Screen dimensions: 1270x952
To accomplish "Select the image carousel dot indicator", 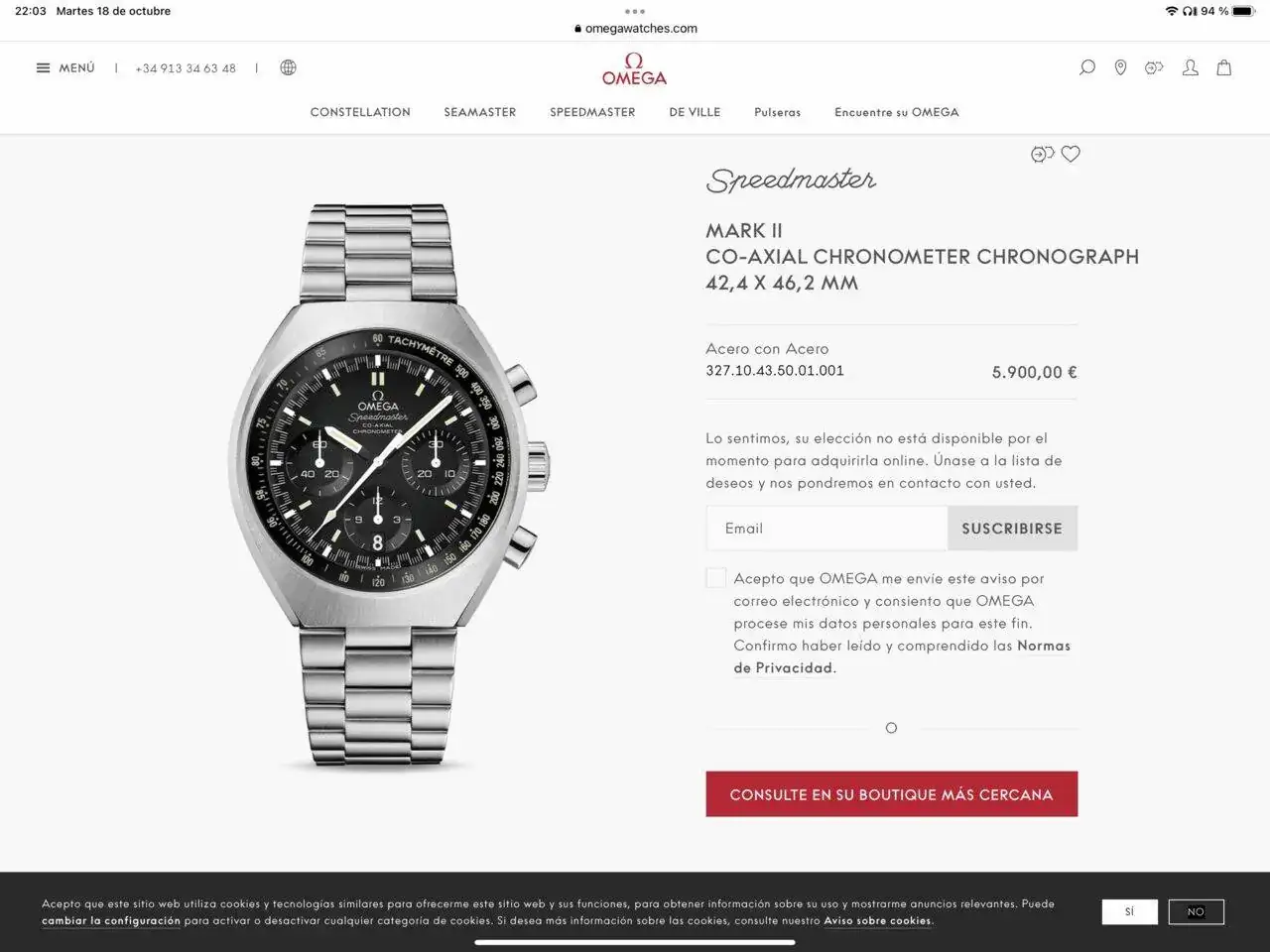I will (x=891, y=728).
